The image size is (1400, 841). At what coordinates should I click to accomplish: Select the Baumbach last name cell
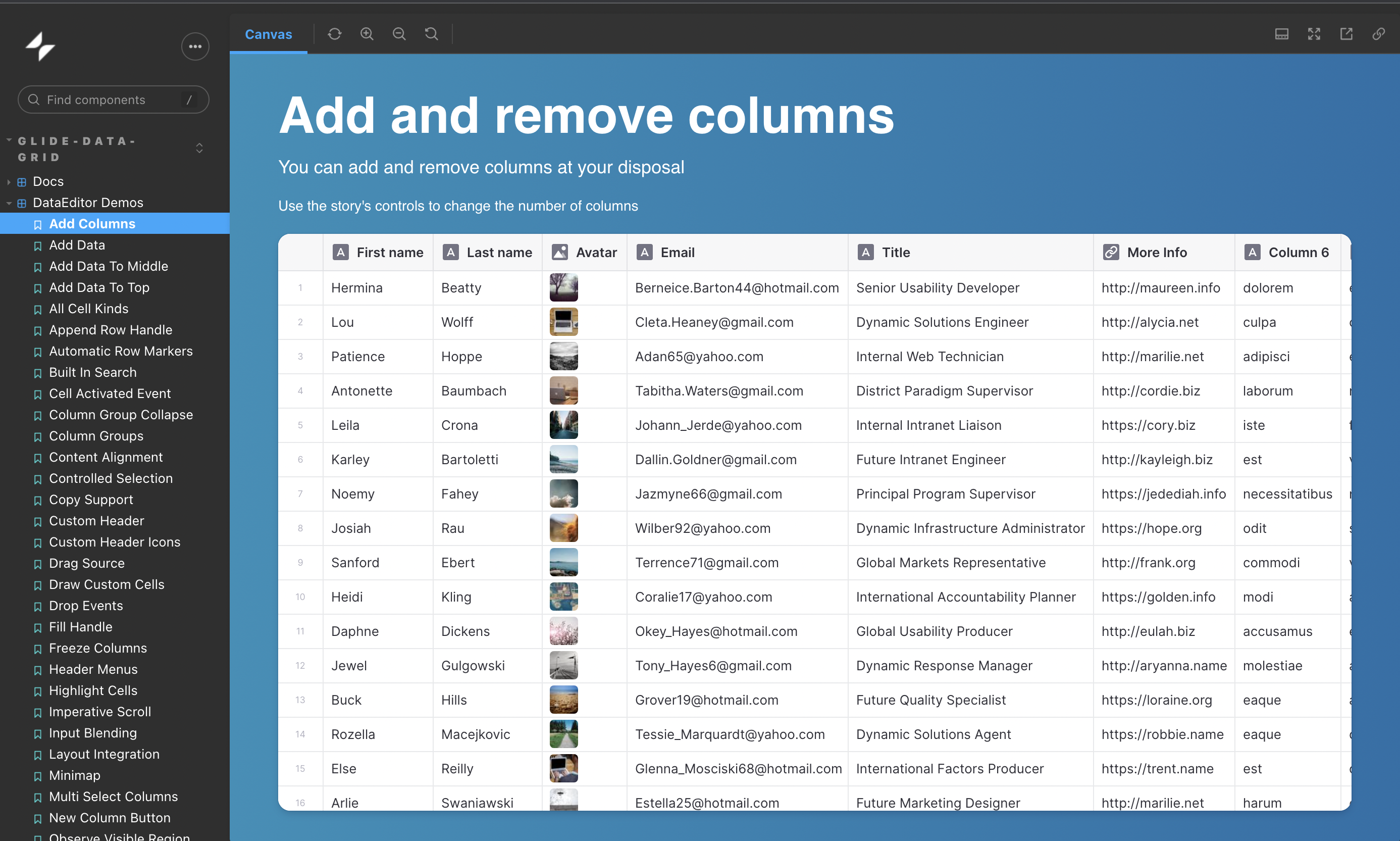point(488,391)
